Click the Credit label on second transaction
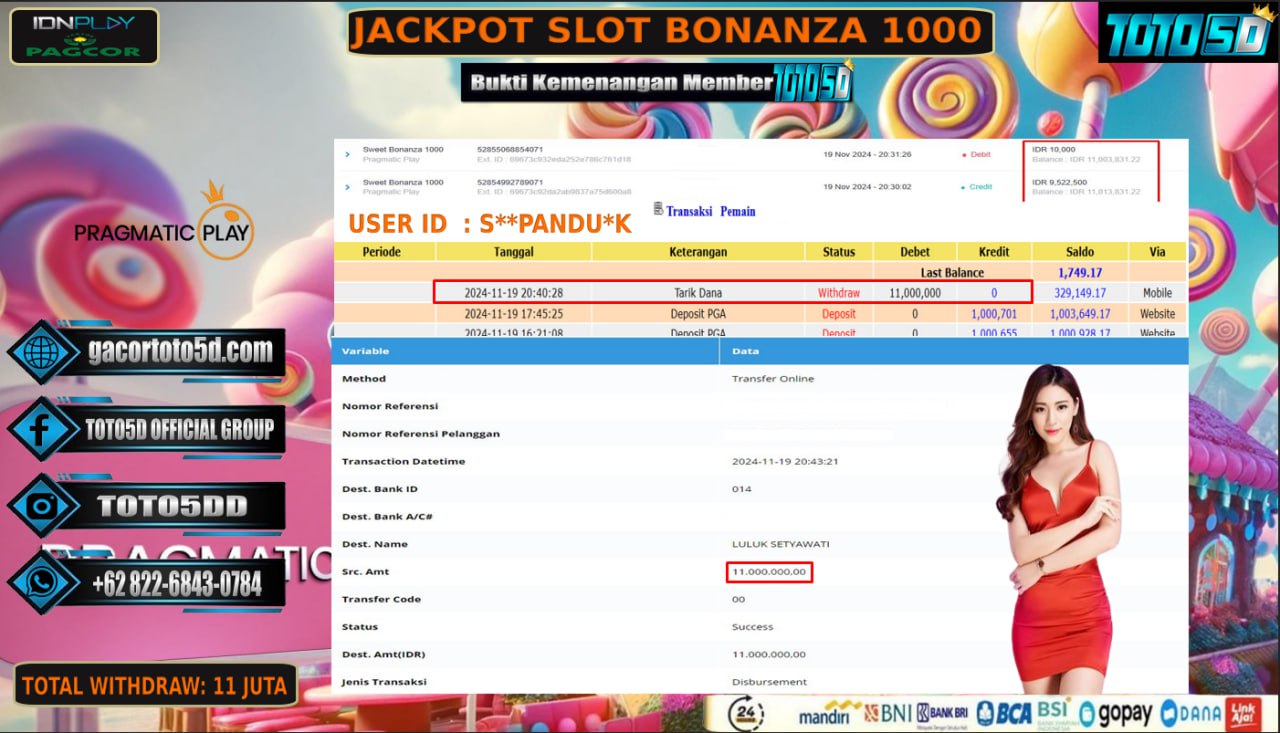Screen dimensions: 1280x733 [981, 187]
